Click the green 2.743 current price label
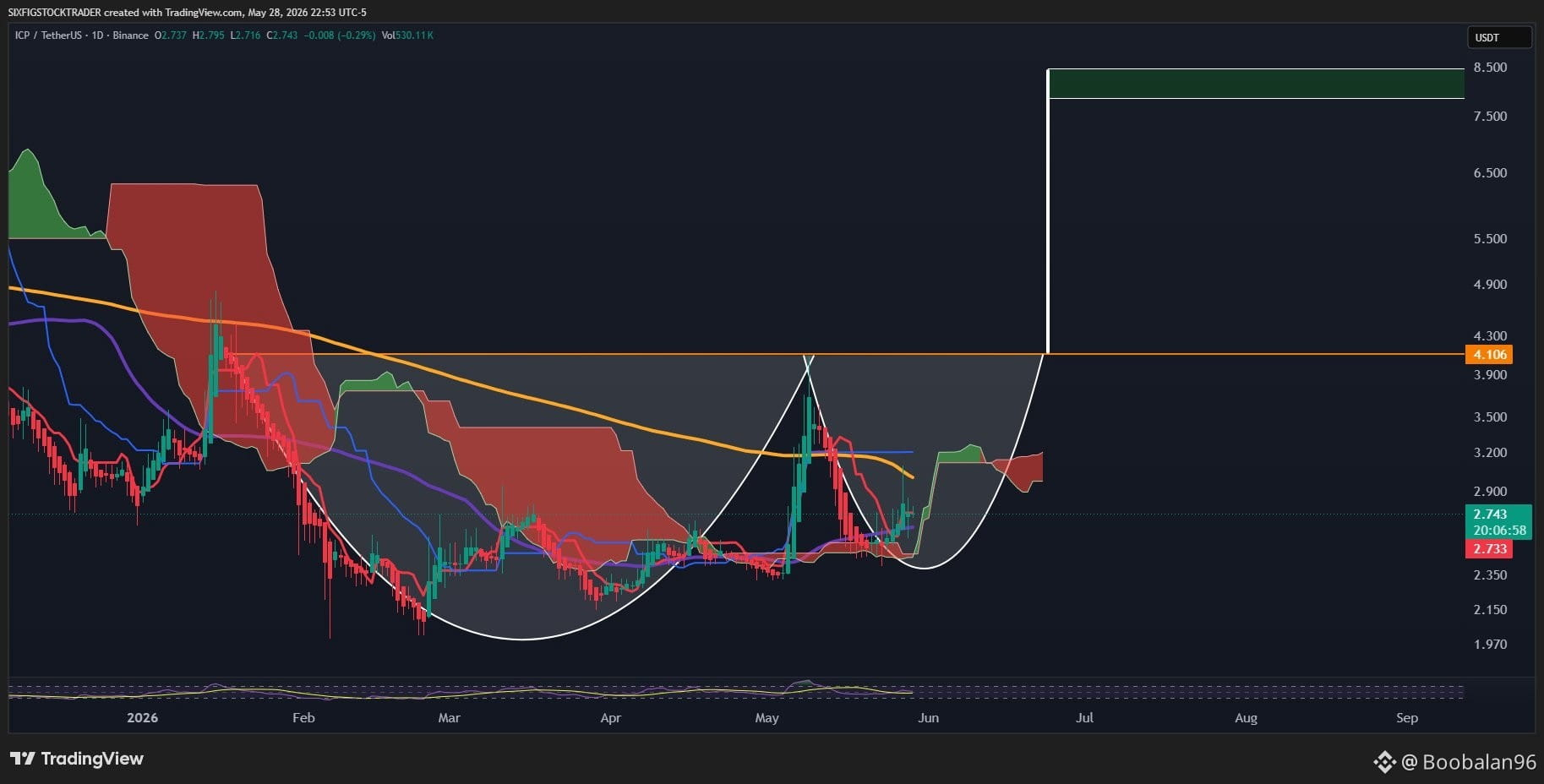 tap(1490, 514)
